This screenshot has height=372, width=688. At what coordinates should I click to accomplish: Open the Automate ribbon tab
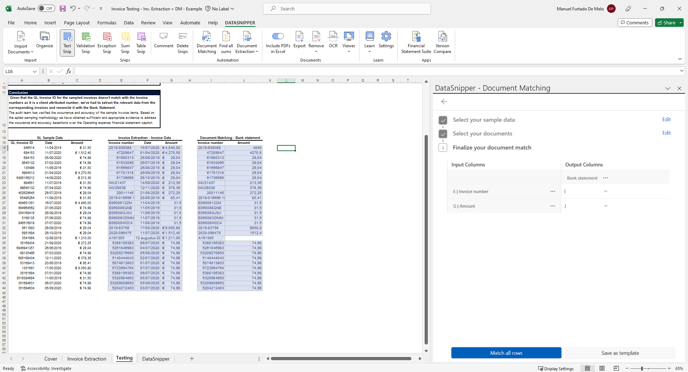pyautogui.click(x=190, y=22)
